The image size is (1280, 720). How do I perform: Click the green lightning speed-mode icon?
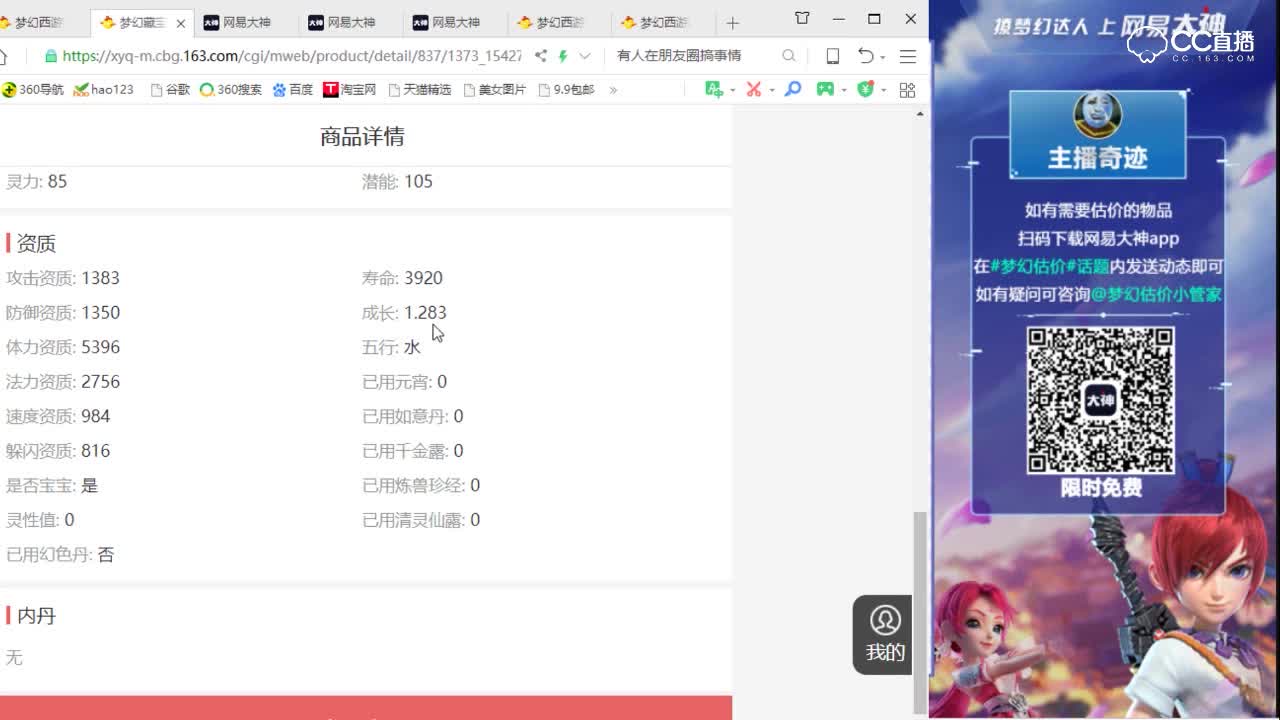click(563, 56)
